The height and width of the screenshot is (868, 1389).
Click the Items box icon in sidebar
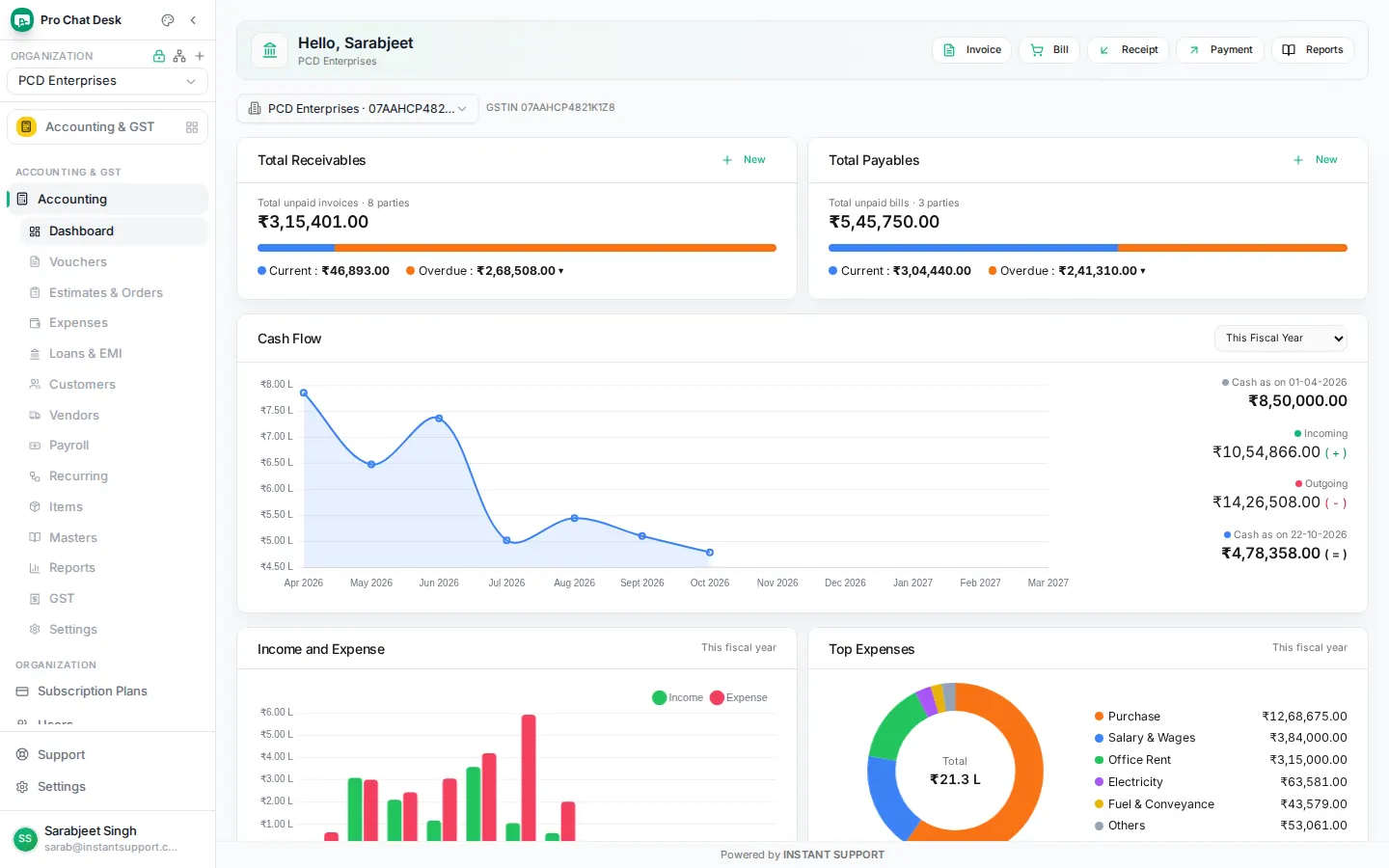pos(35,507)
